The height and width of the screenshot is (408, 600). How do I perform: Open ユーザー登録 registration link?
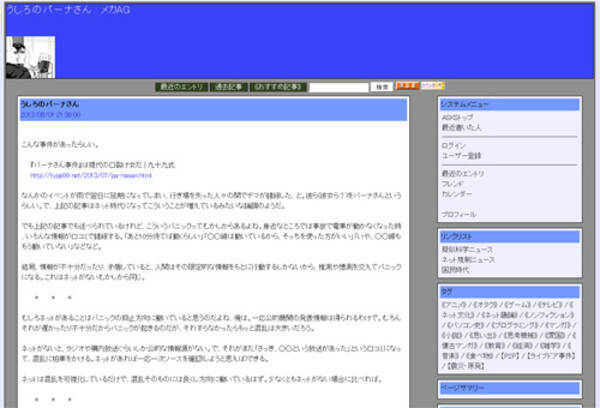[461, 155]
